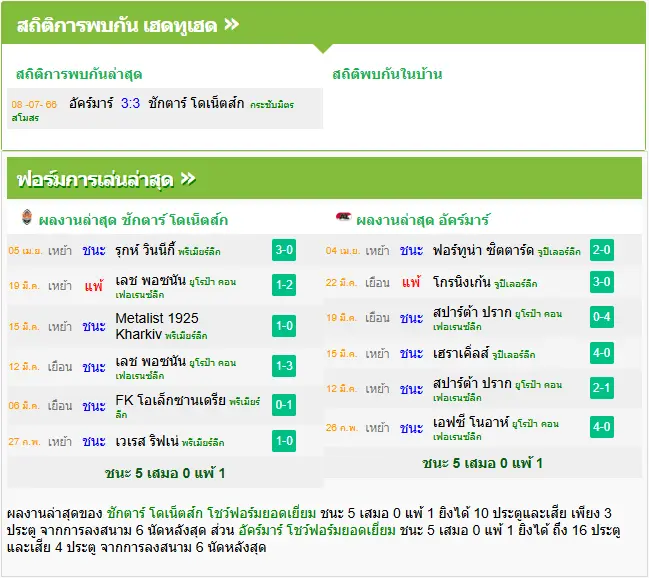Viewport: 649px width, 578px height.
Task: Click 3-0 score for รุกห์ วินนี้กี้
Action: 284,250
